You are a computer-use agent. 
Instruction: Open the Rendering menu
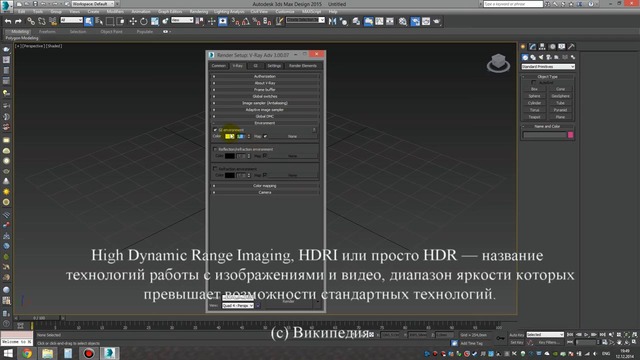point(199,11)
